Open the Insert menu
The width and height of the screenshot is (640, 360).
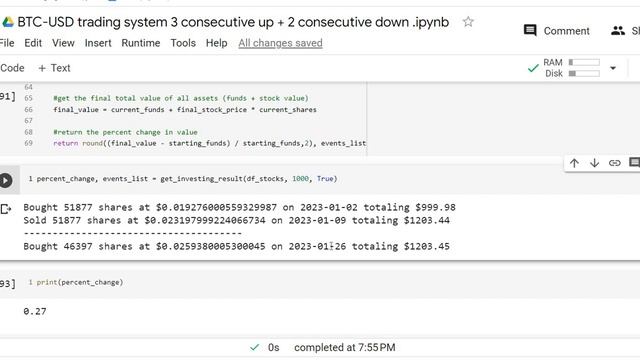98,43
